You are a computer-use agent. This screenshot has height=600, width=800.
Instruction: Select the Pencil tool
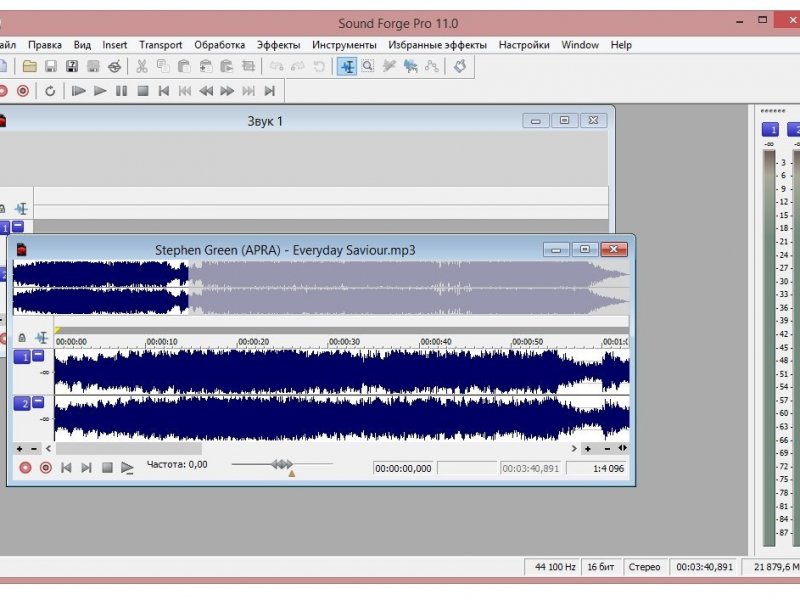click(389, 66)
